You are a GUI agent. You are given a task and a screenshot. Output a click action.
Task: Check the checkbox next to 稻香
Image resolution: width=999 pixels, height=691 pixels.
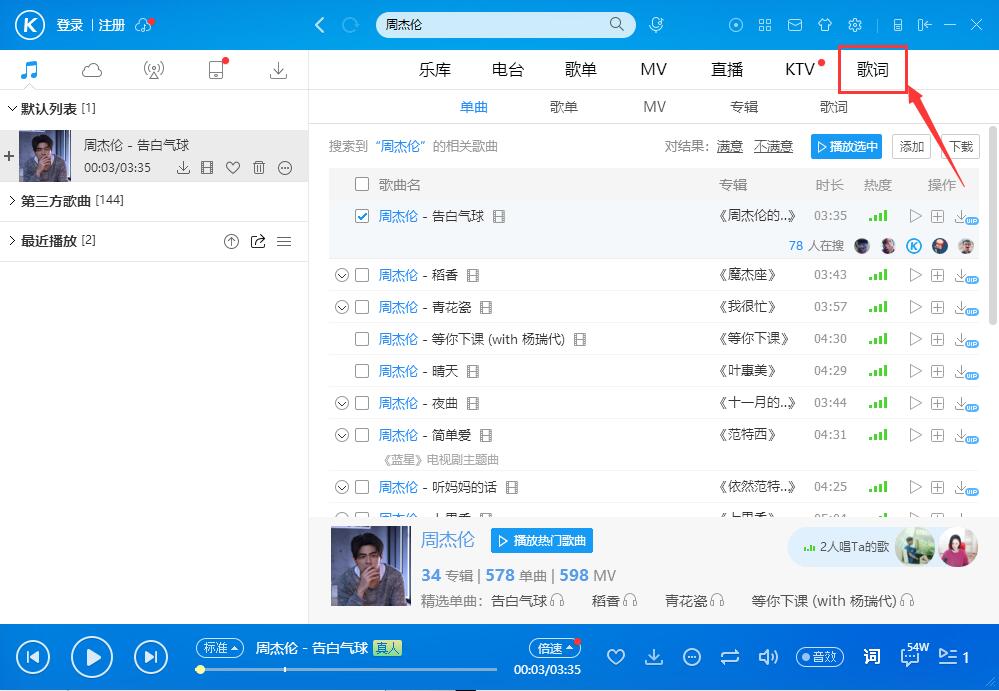362,274
